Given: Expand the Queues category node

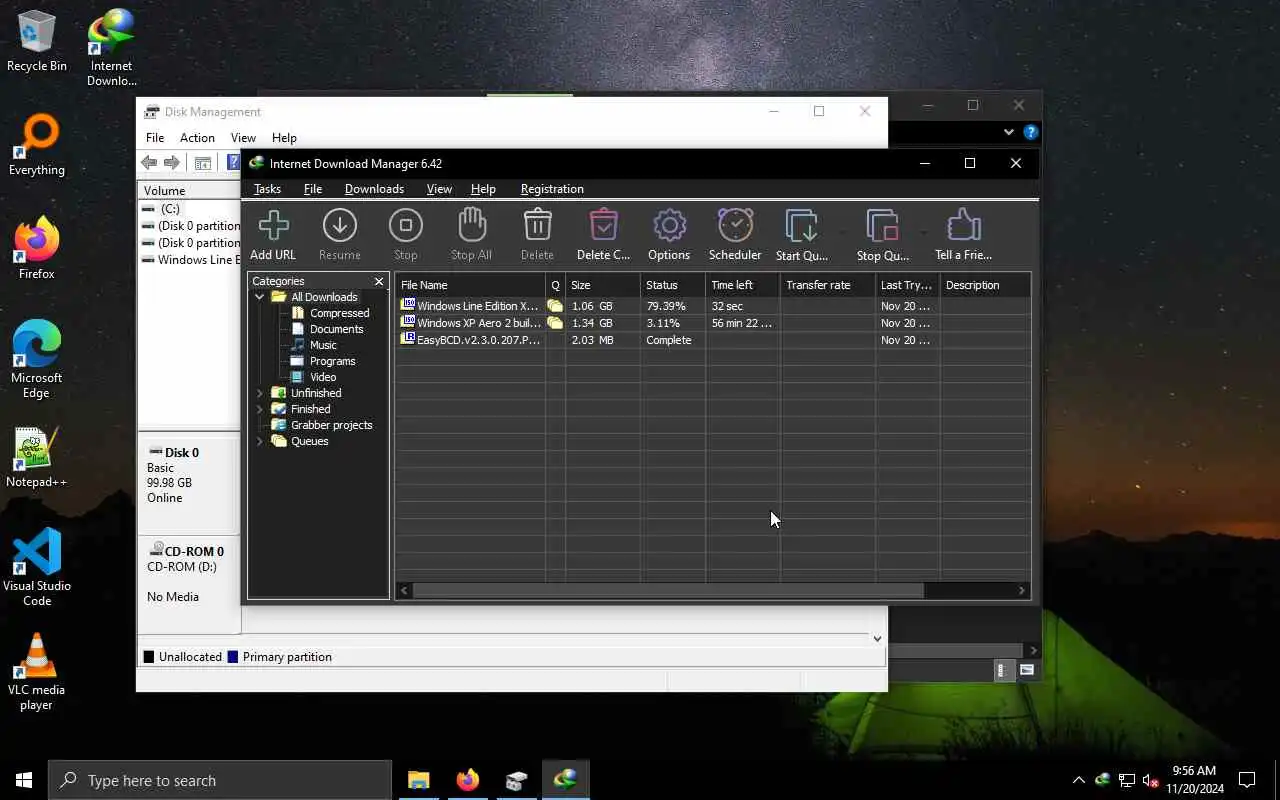Looking at the screenshot, I should (259, 441).
